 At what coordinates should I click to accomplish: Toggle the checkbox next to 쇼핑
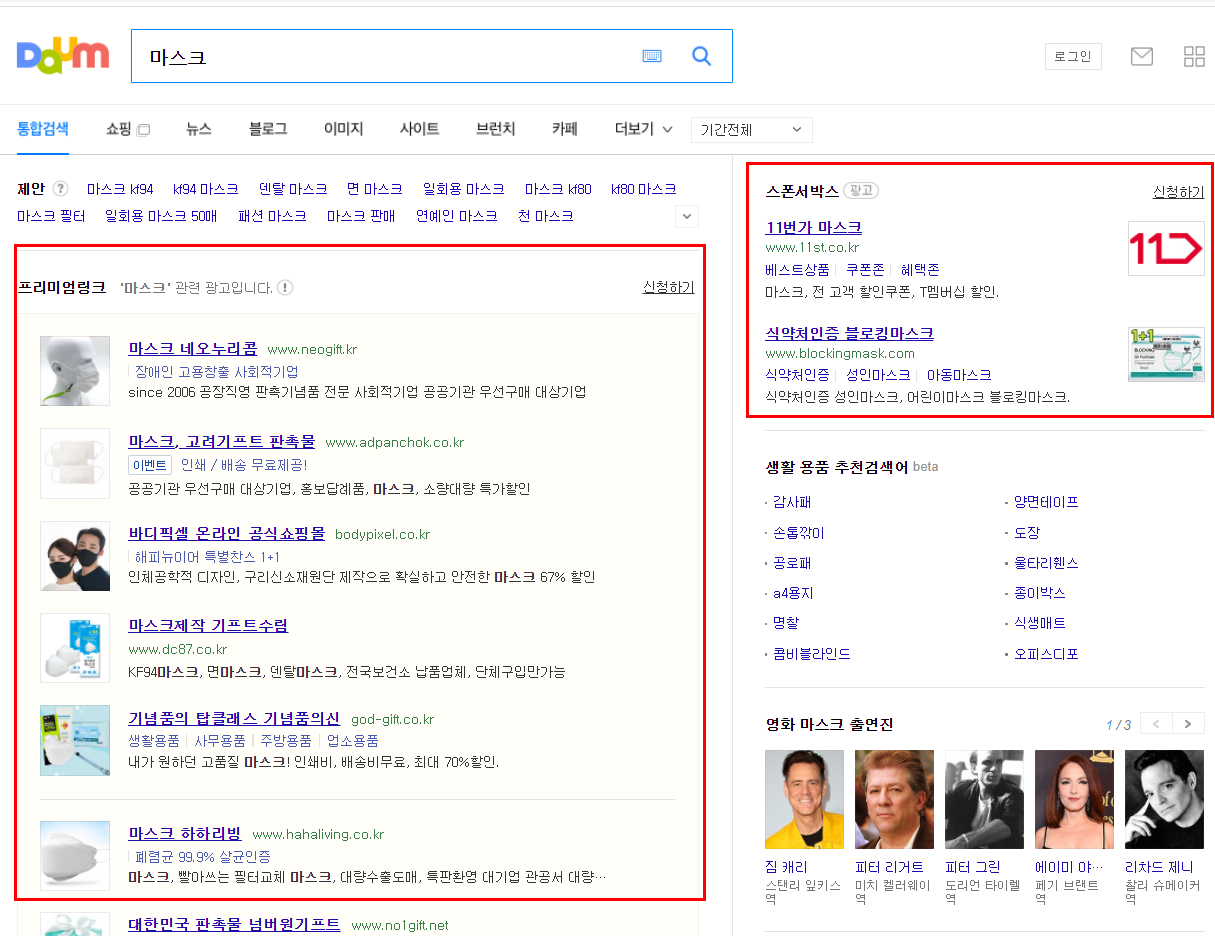pyautogui.click(x=143, y=130)
